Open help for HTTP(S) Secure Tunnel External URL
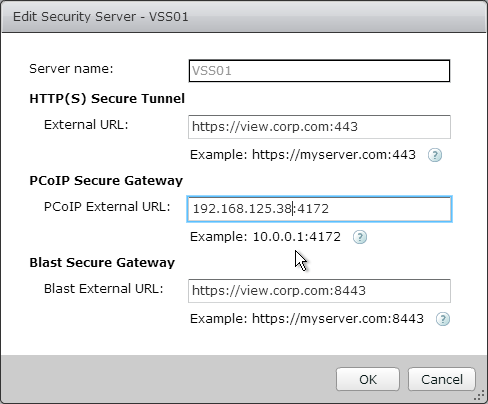Screen dimensions: 488x404 [435, 155]
